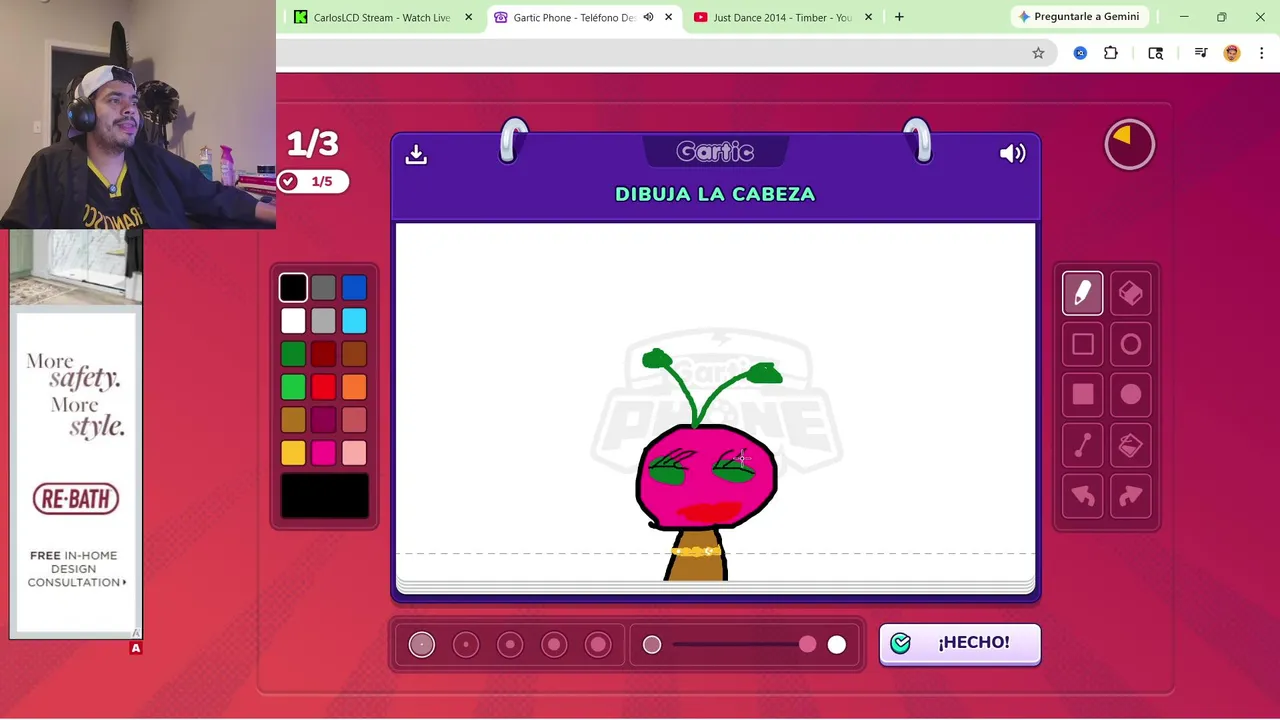Pick the dark green color swatch
This screenshot has width=1280, height=720.
[x=293, y=354]
